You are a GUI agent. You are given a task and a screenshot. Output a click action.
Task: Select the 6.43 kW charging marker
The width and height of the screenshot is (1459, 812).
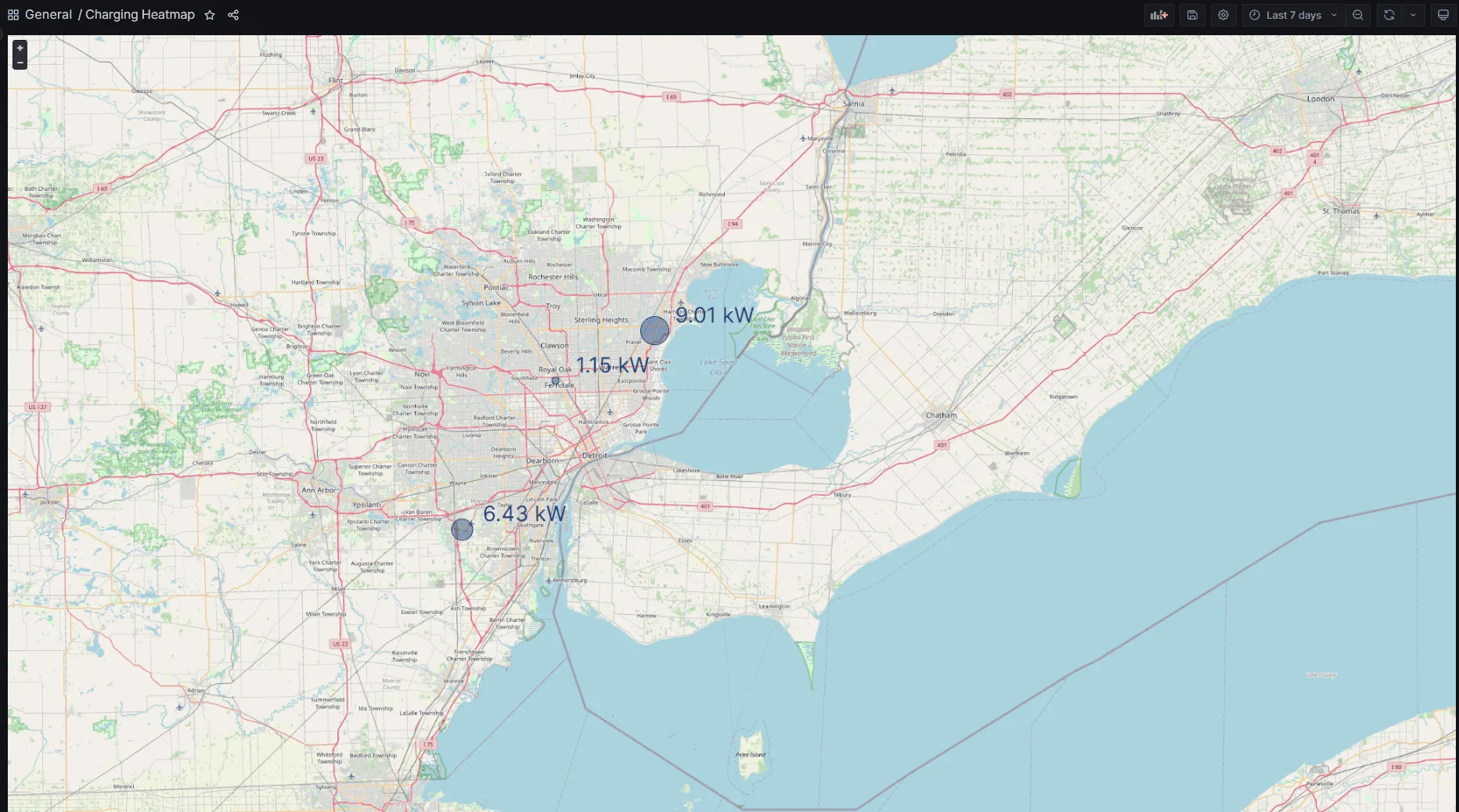tap(462, 530)
